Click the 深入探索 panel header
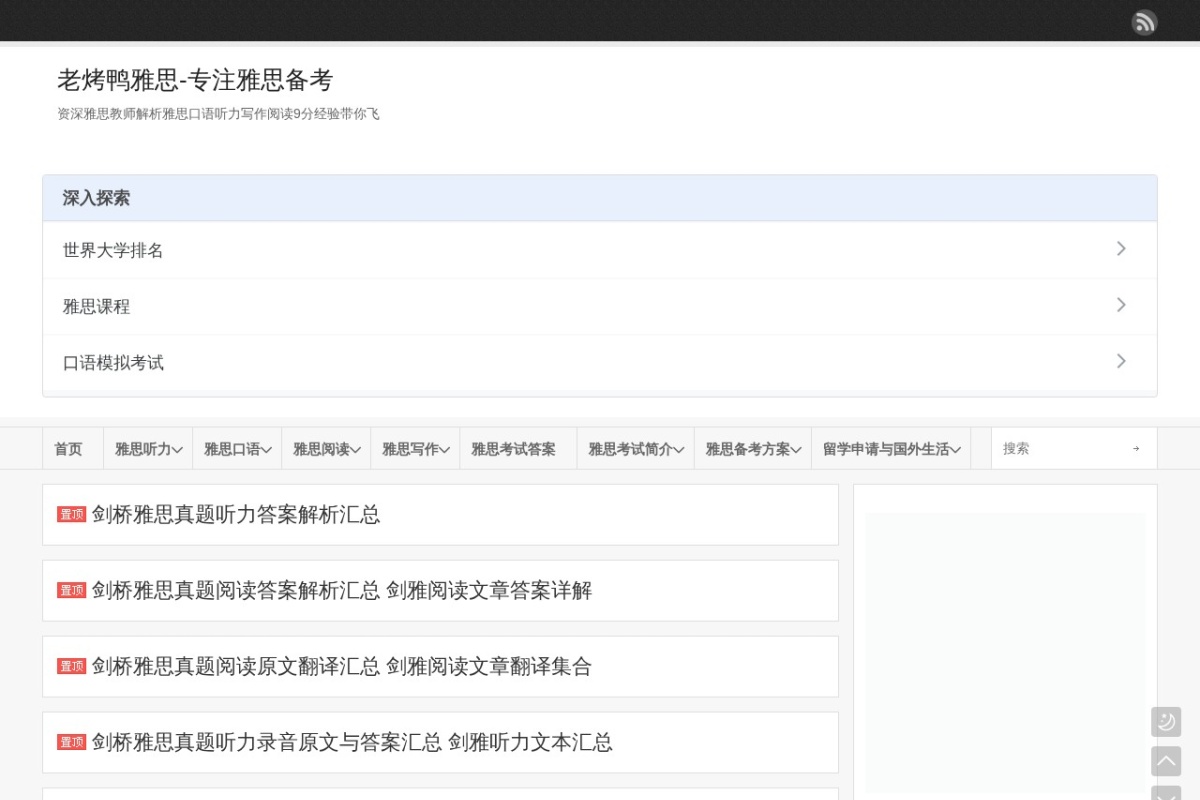 pos(600,198)
